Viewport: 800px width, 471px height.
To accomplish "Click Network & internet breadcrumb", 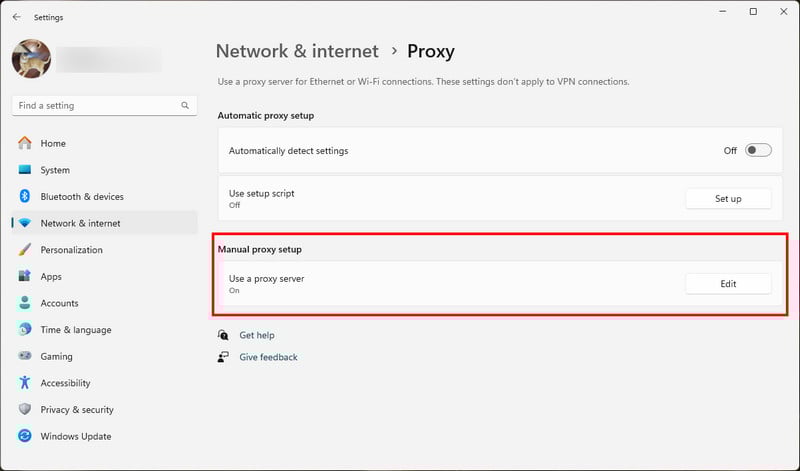I will click(297, 51).
